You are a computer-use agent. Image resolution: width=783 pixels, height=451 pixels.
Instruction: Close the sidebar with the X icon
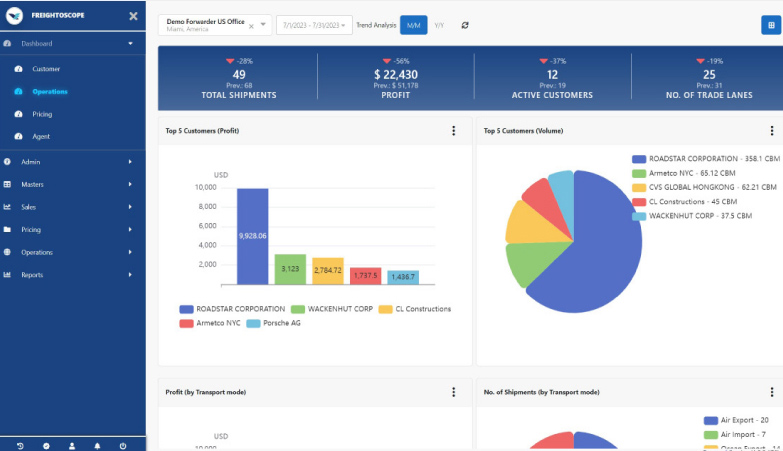tap(133, 16)
